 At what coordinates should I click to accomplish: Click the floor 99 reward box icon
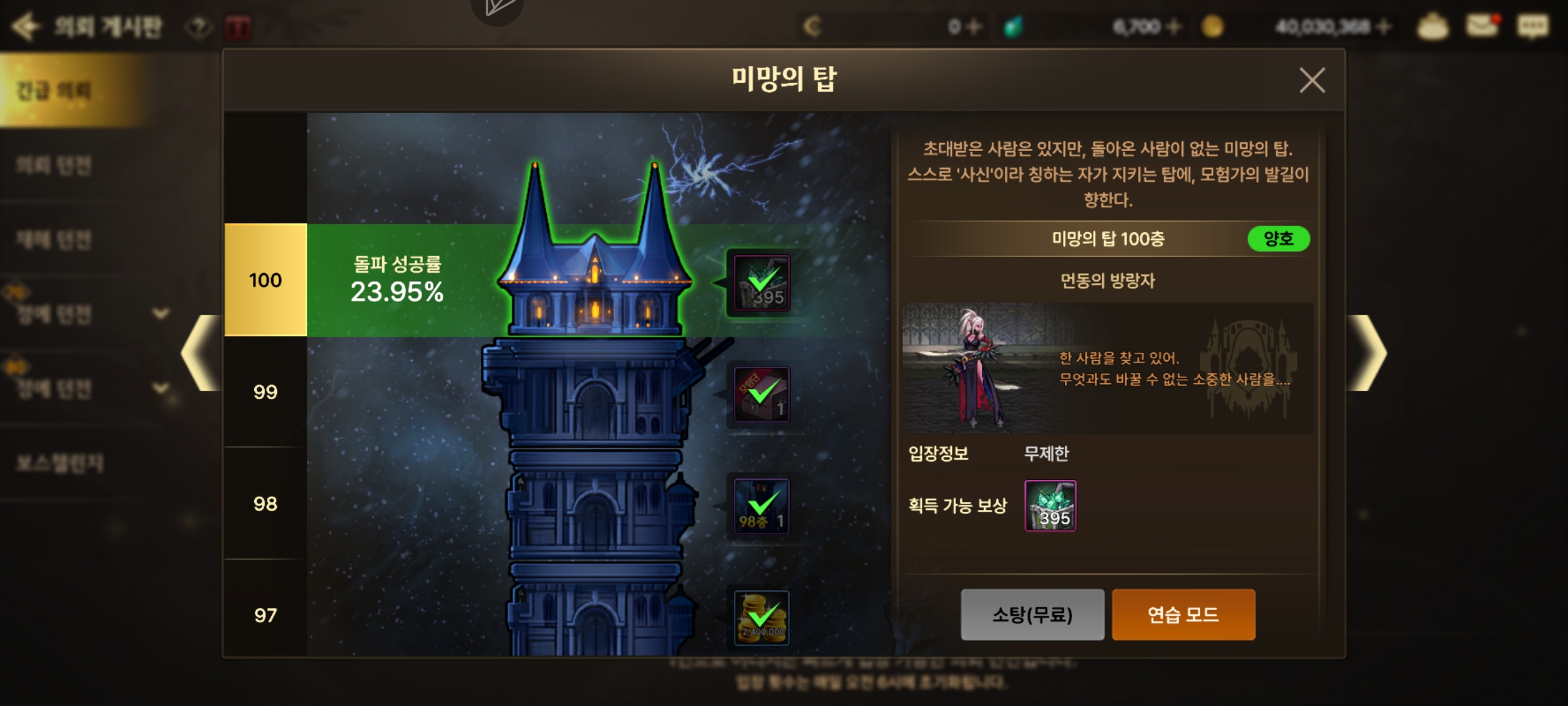pyautogui.click(x=762, y=395)
